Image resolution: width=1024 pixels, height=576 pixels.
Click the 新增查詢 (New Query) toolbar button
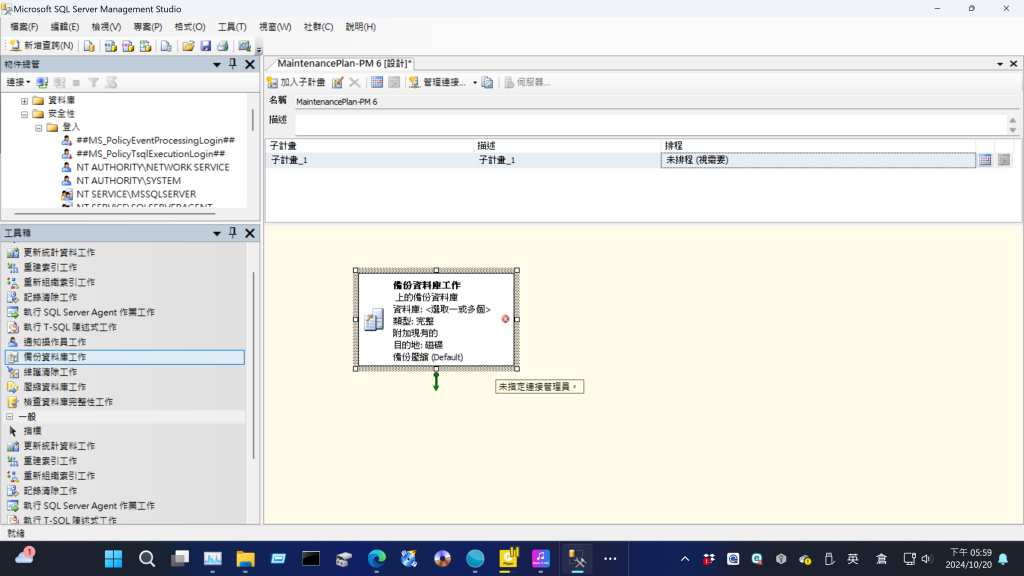point(42,46)
